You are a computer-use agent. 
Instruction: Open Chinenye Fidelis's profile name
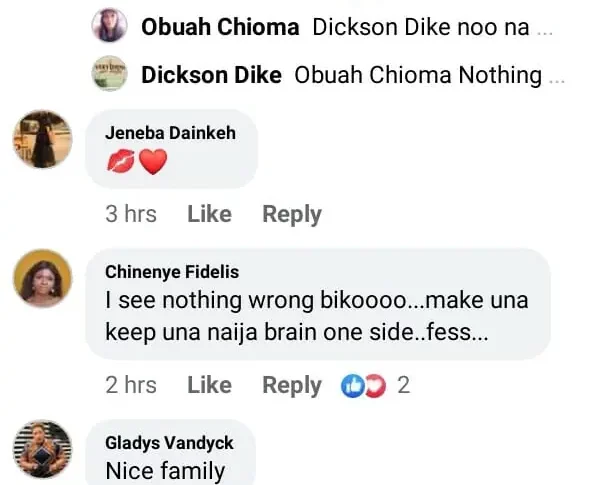click(172, 272)
